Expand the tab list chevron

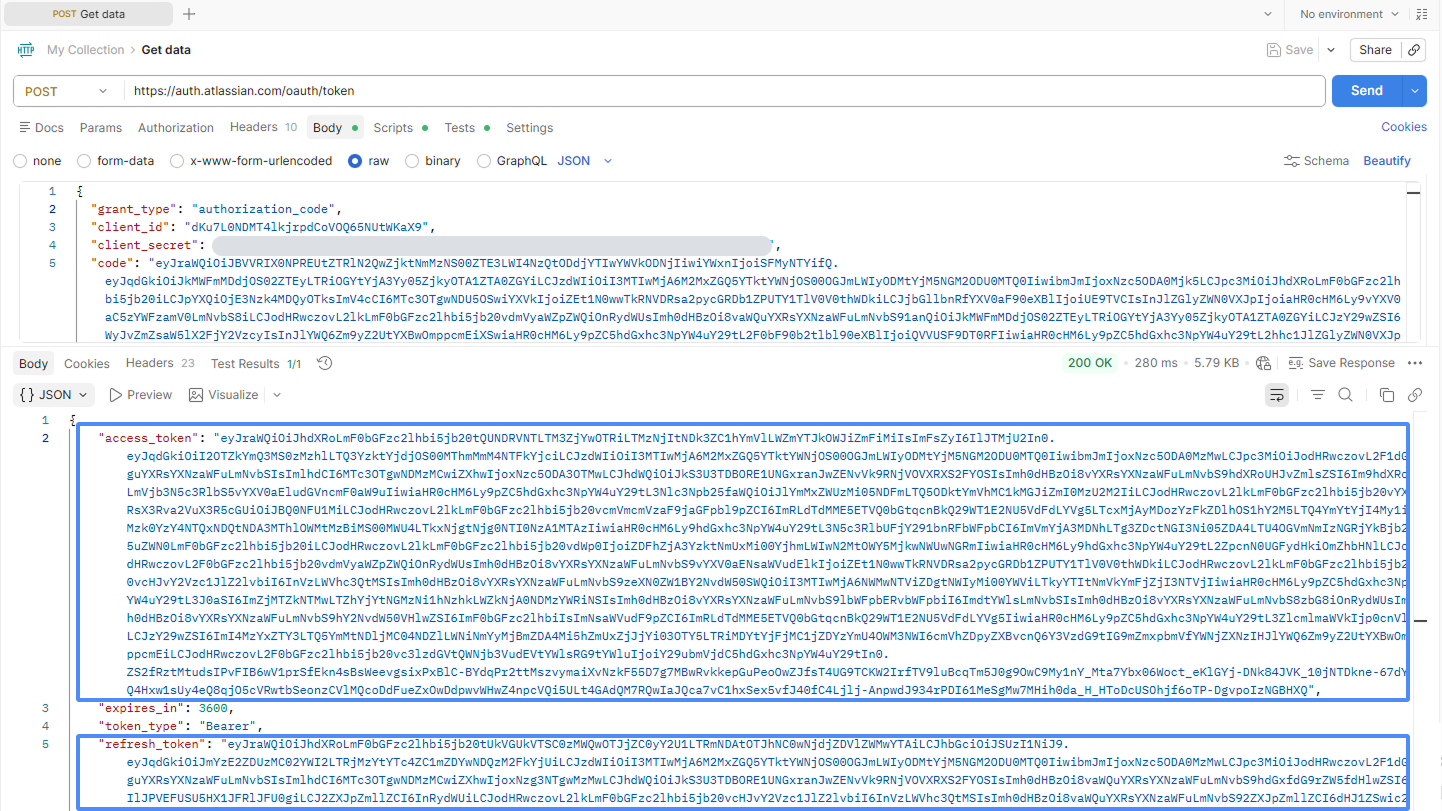[x=1267, y=14]
